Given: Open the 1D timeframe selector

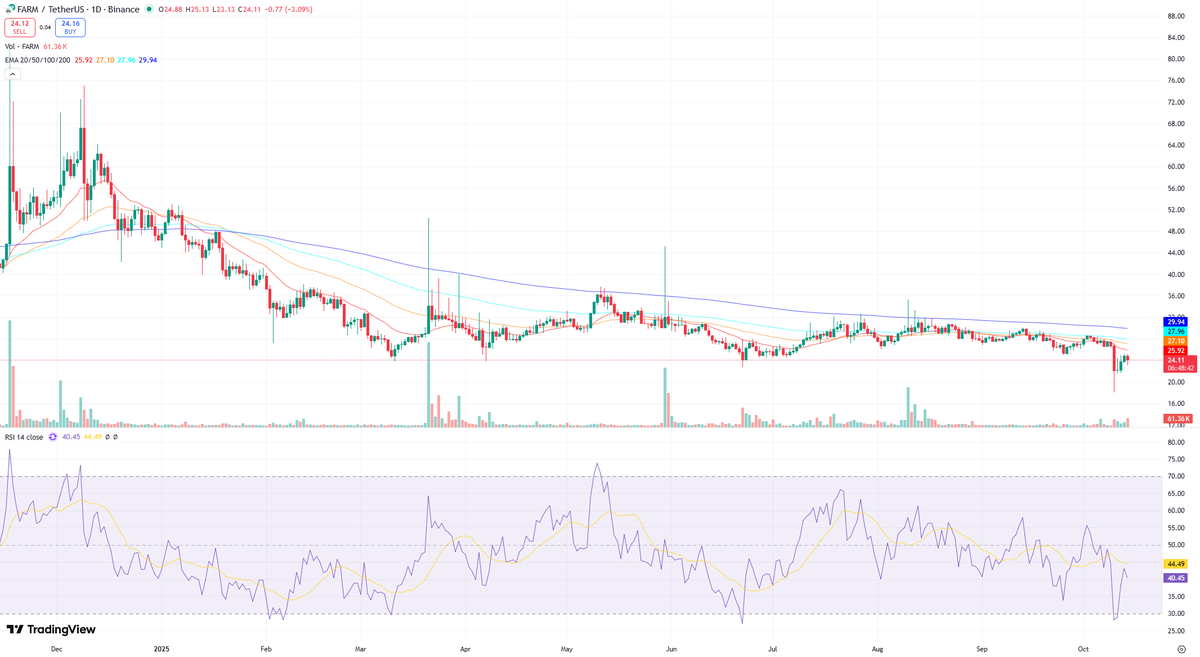Looking at the screenshot, I should click(x=97, y=9).
